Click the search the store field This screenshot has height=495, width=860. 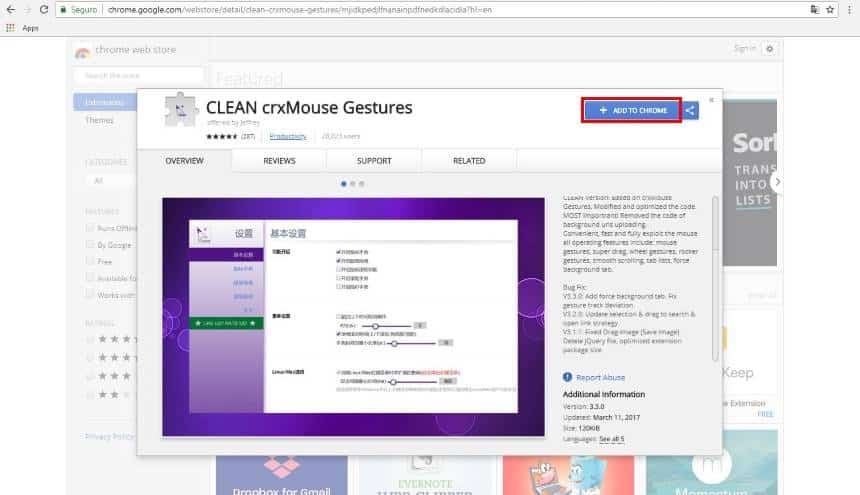(x=138, y=75)
